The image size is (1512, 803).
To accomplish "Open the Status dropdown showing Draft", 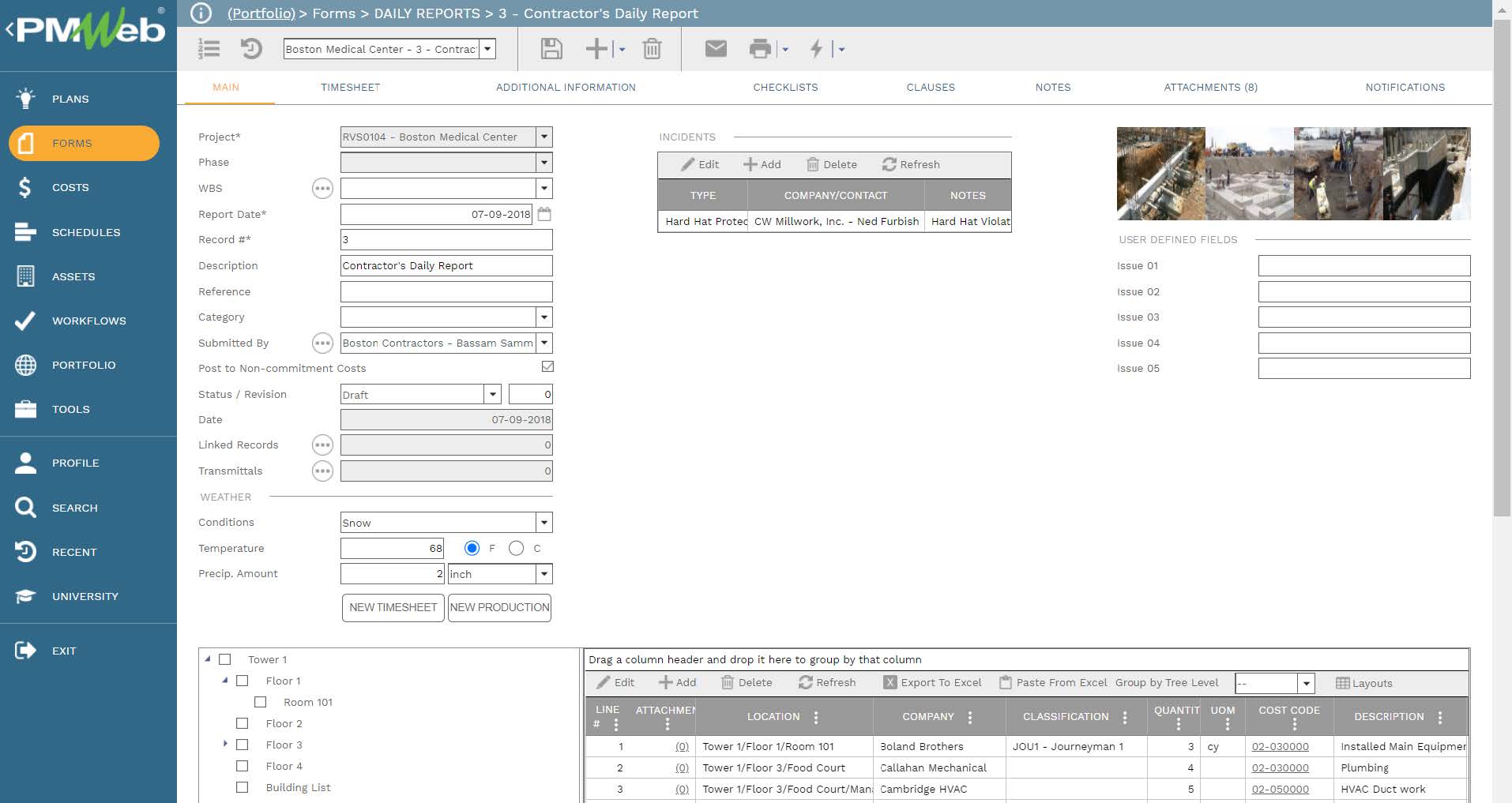I will 493,394.
